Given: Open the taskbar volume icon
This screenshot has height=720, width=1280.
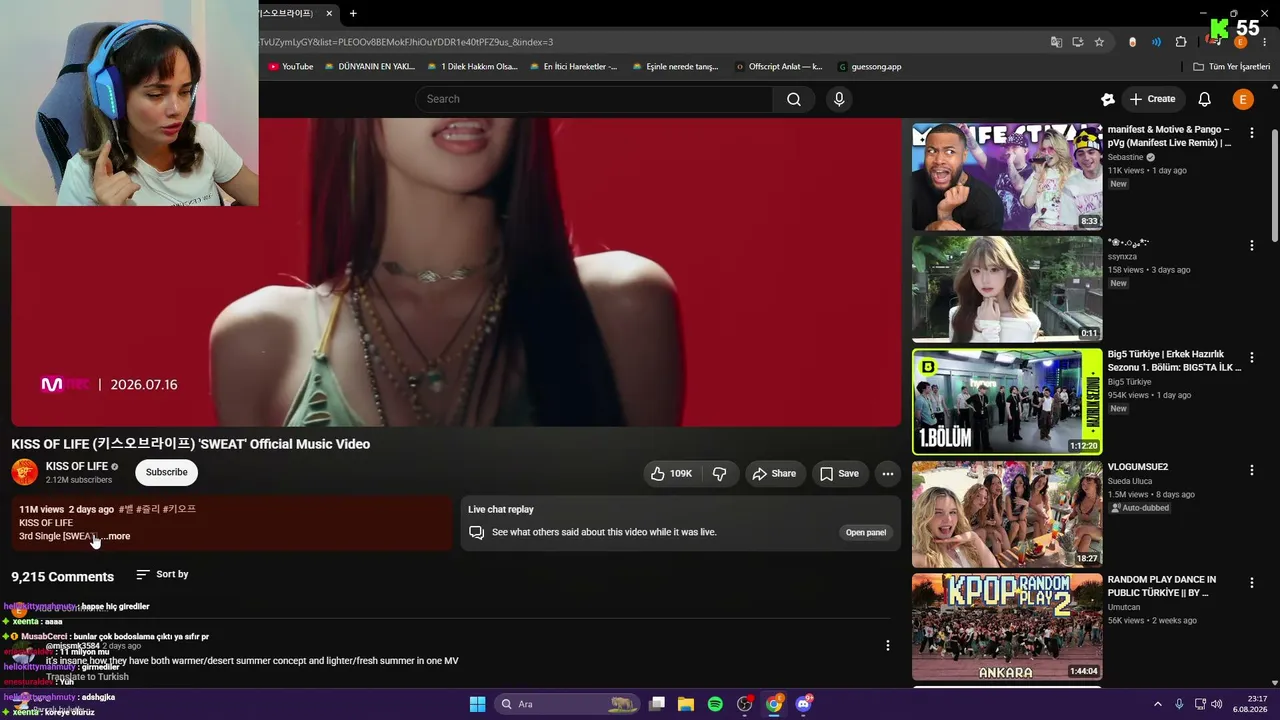Looking at the screenshot, I should (1216, 704).
